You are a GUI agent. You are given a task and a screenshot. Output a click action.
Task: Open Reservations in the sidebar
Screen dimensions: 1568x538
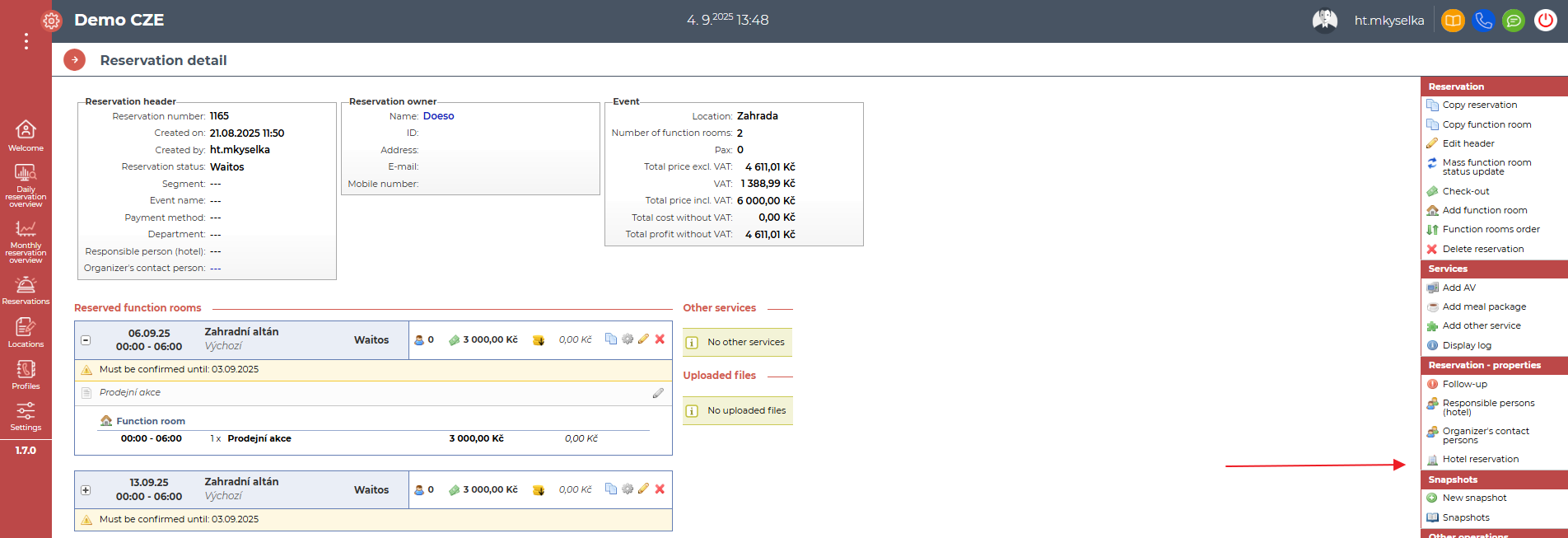click(x=26, y=291)
